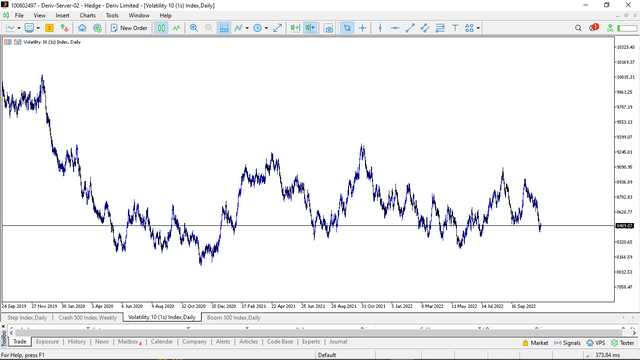
Task: Open the Calendar toolbox tab
Action: point(162,342)
